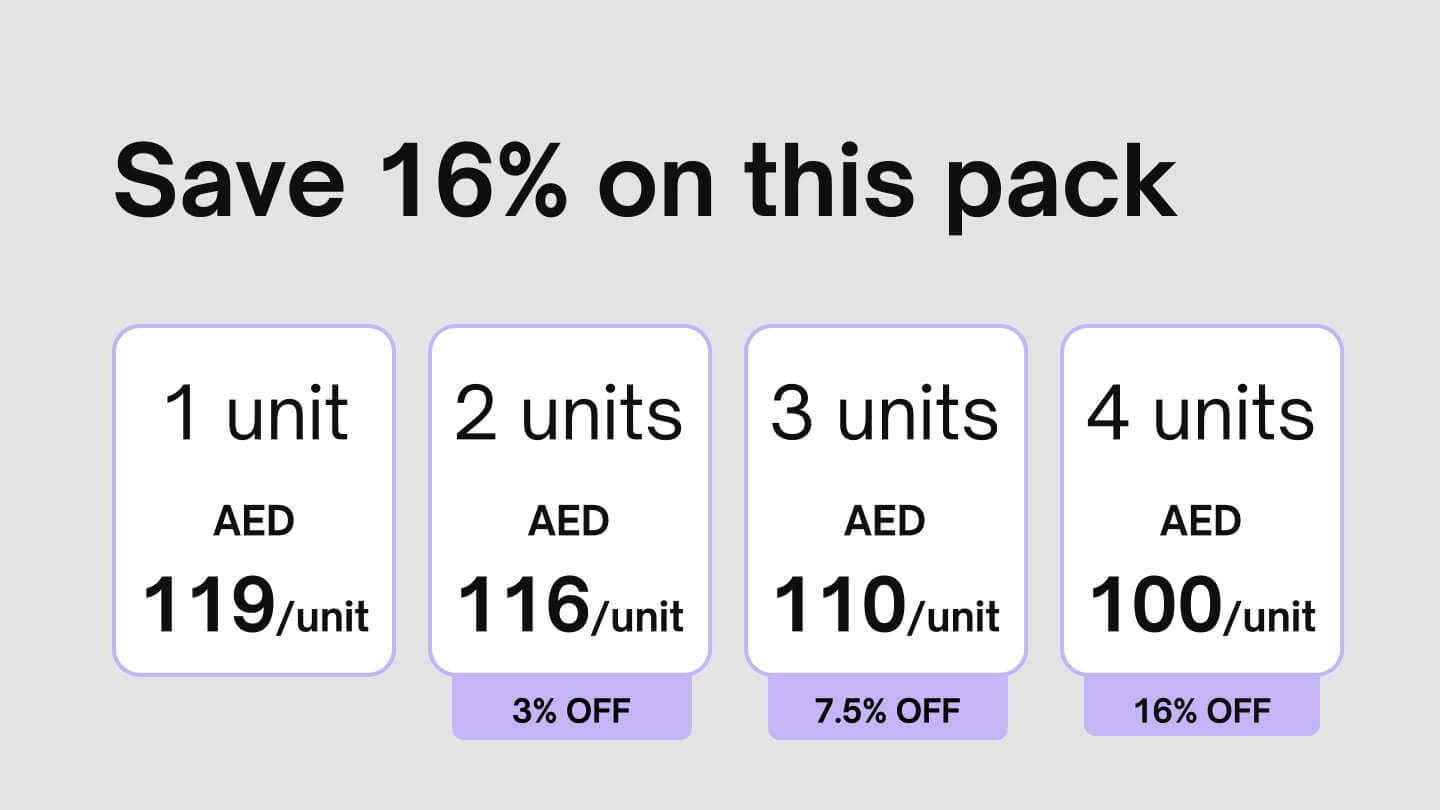Image resolution: width=1440 pixels, height=810 pixels.
Task: Click the "16% OFF" discount badge
Action: point(1202,710)
